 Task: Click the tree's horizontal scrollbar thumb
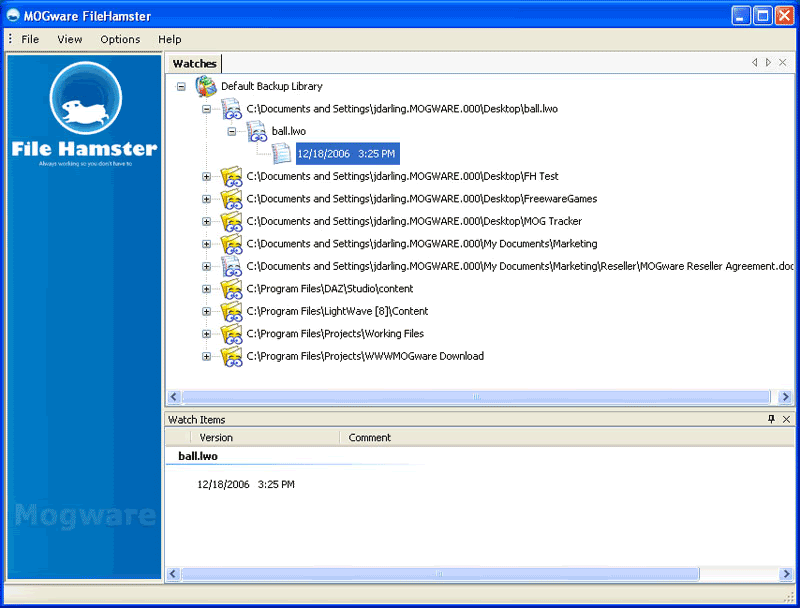click(476, 397)
